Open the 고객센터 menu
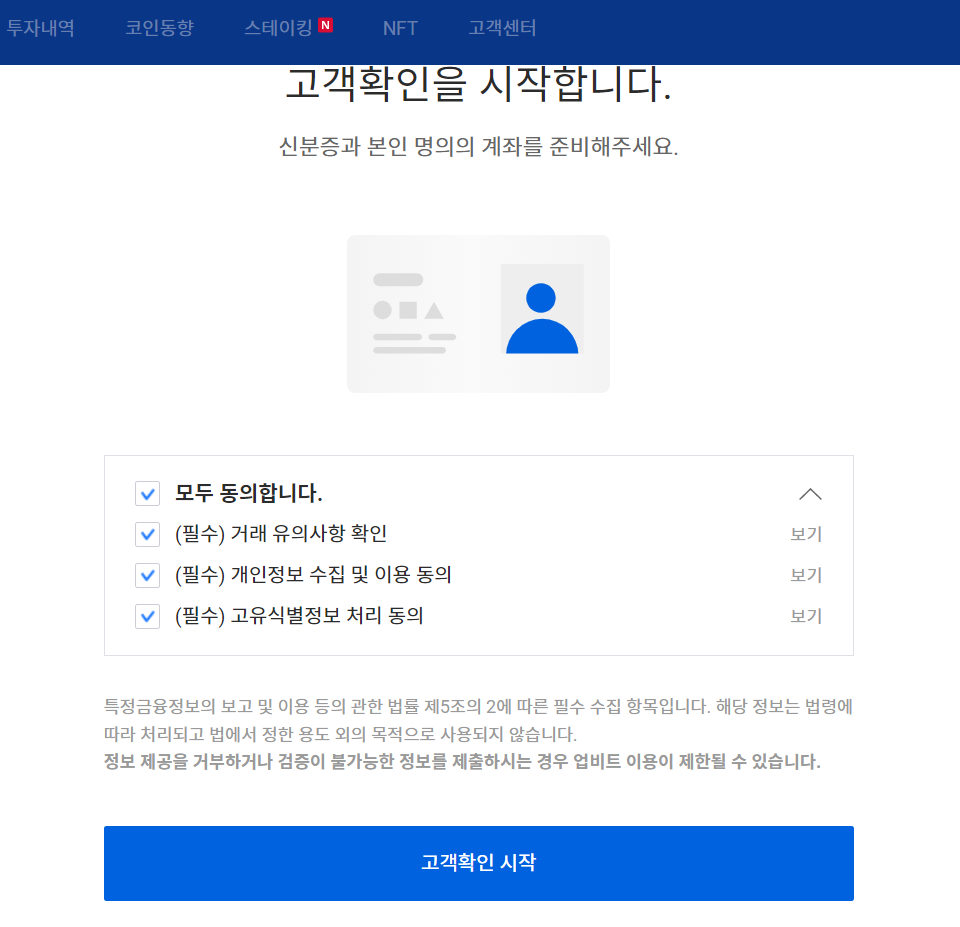Image resolution: width=960 pixels, height=927 pixels. 502,28
